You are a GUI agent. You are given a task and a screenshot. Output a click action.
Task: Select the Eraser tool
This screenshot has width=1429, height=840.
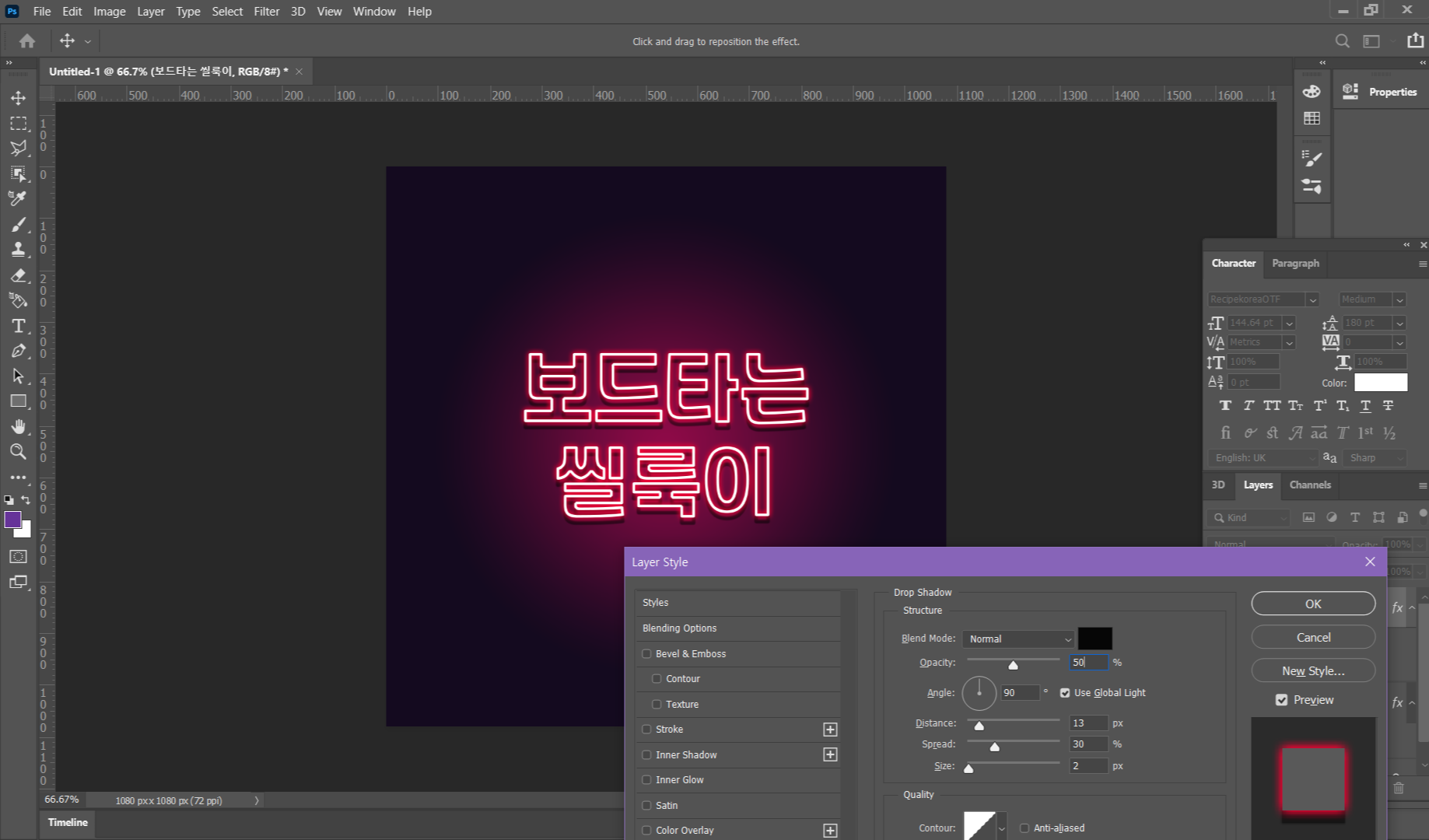pos(18,275)
